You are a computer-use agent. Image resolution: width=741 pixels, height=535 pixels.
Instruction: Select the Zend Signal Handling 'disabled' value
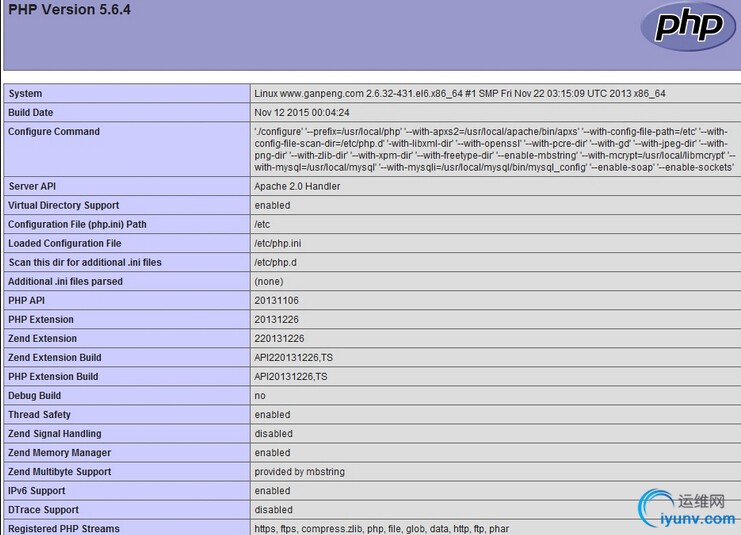274,433
